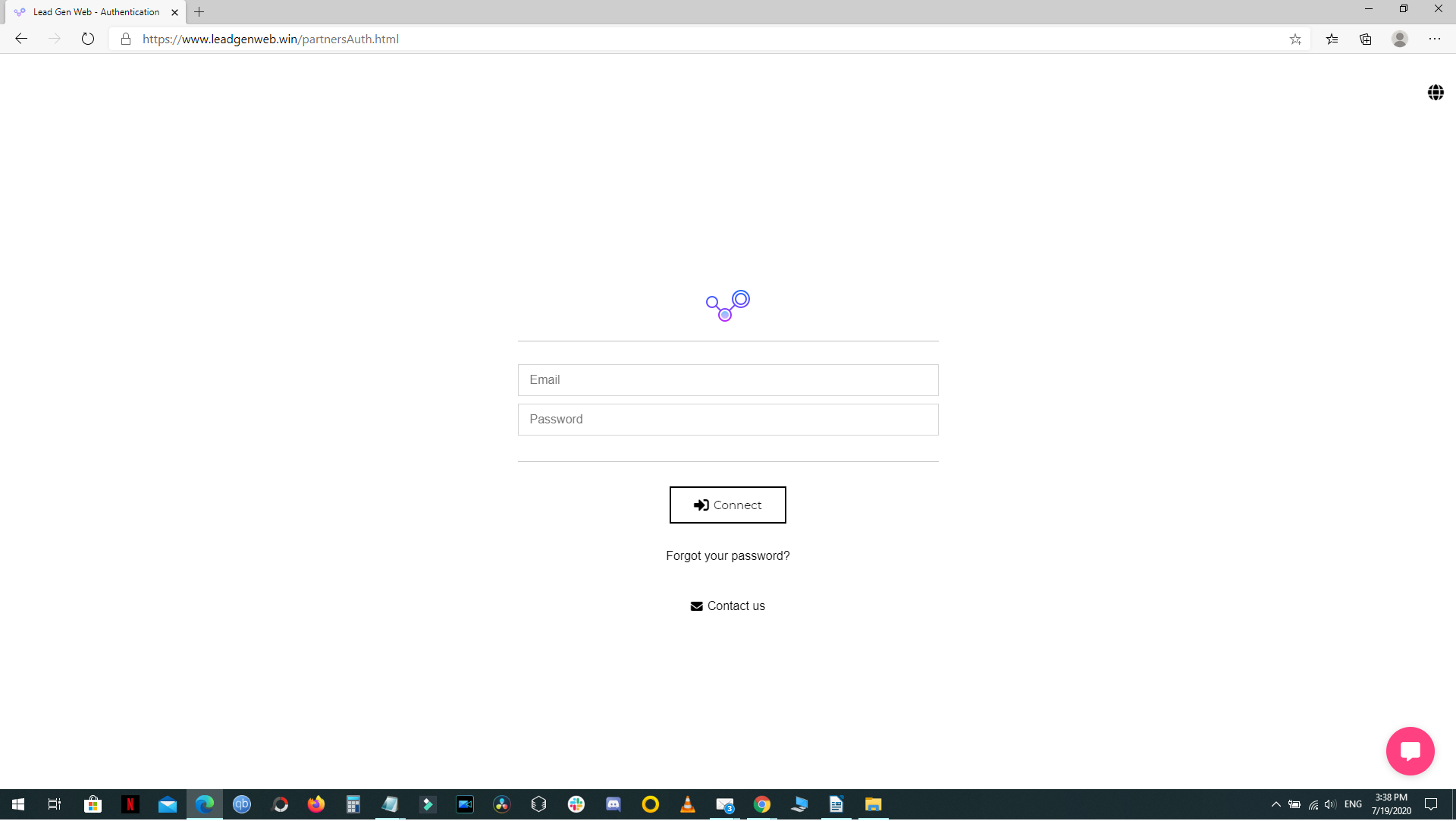The width and height of the screenshot is (1456, 821).
Task: Select the ENG language indicator in taskbar
Action: tap(1354, 804)
